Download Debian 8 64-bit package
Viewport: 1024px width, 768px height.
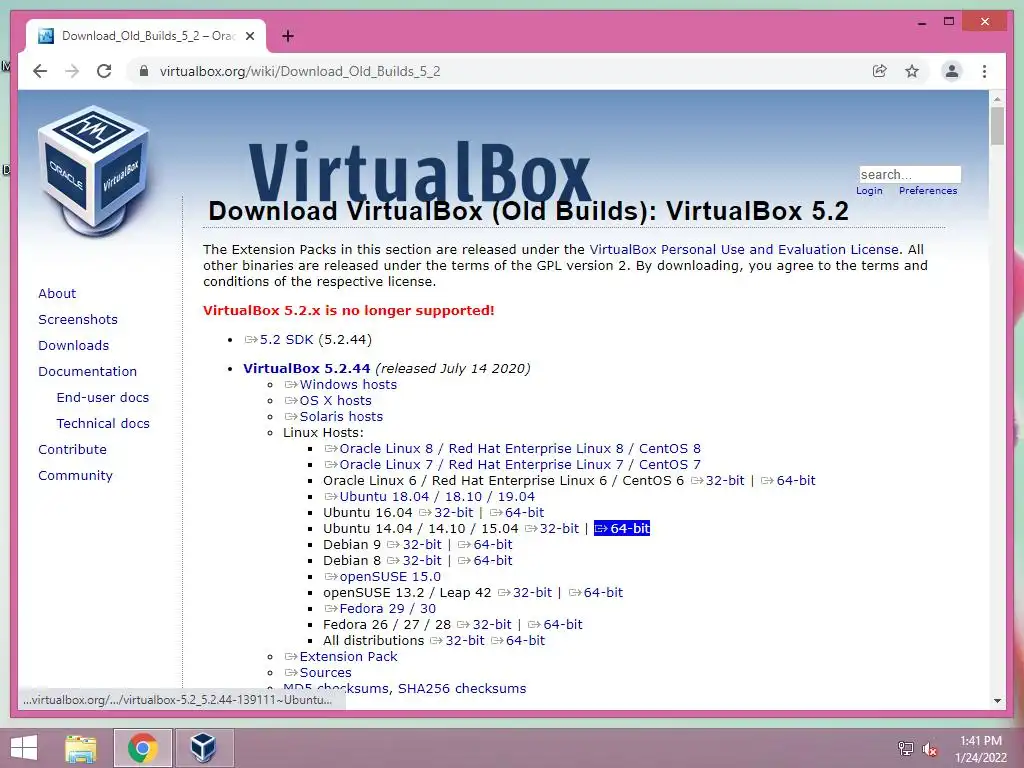pos(485,560)
